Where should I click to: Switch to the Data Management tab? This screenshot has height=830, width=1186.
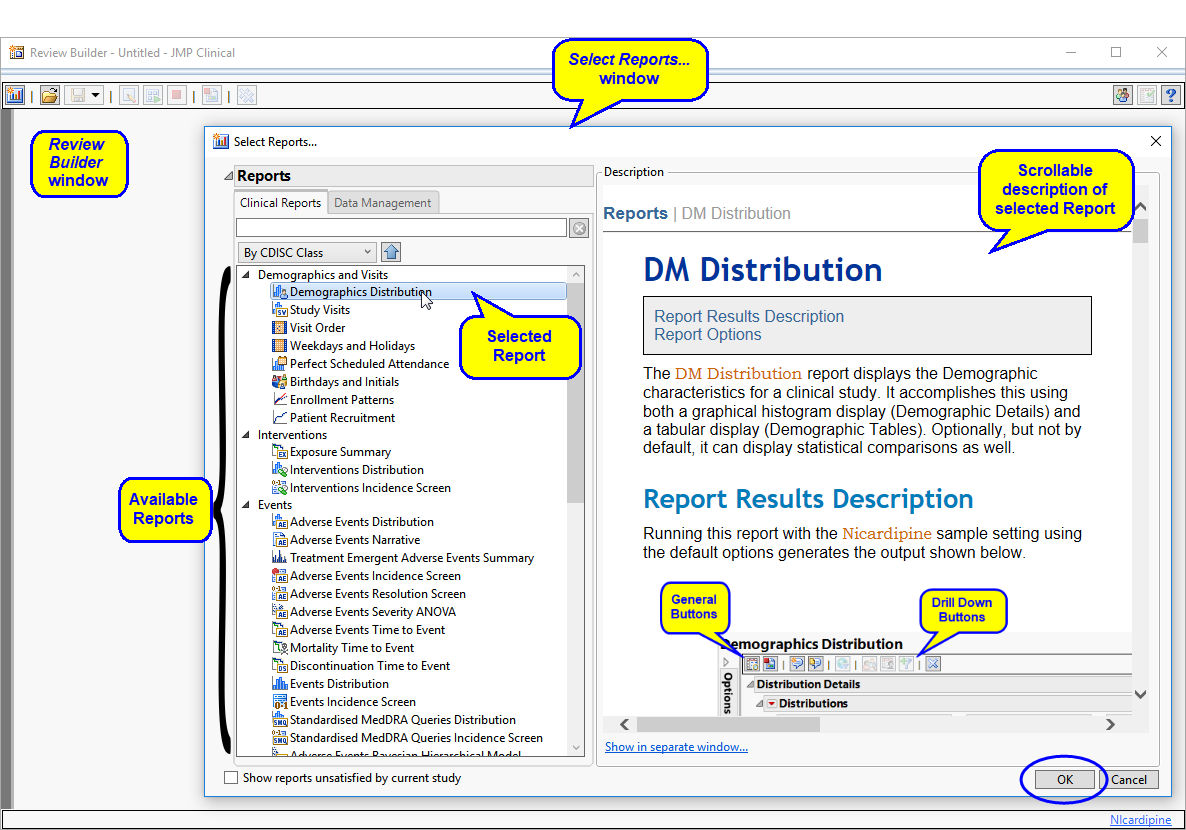click(382, 203)
